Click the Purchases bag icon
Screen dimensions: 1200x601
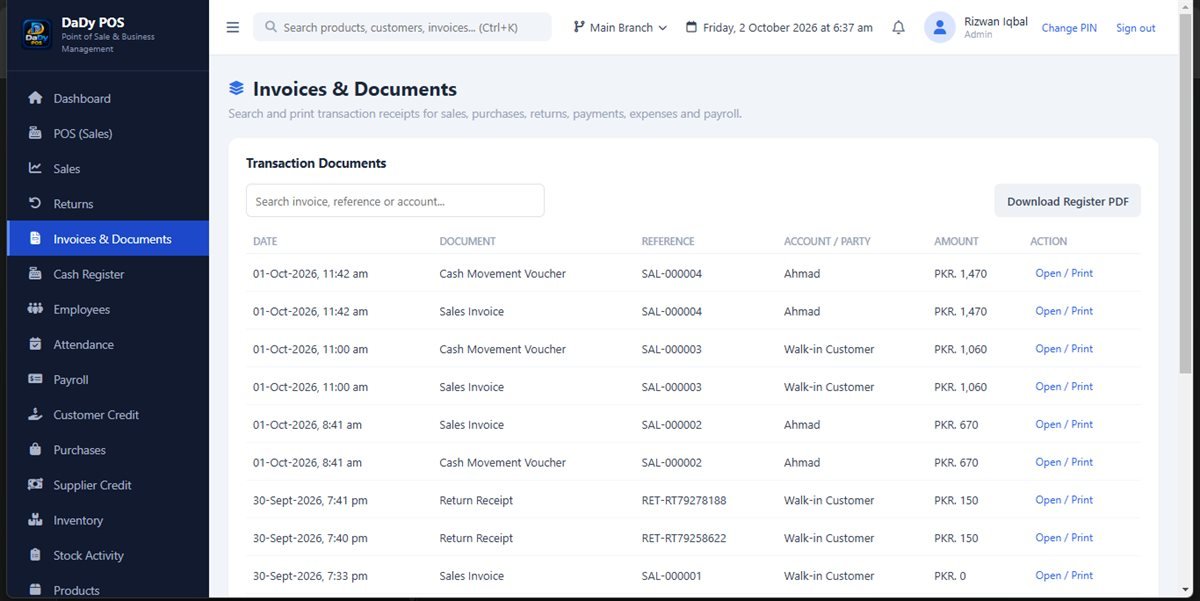[x=35, y=449]
